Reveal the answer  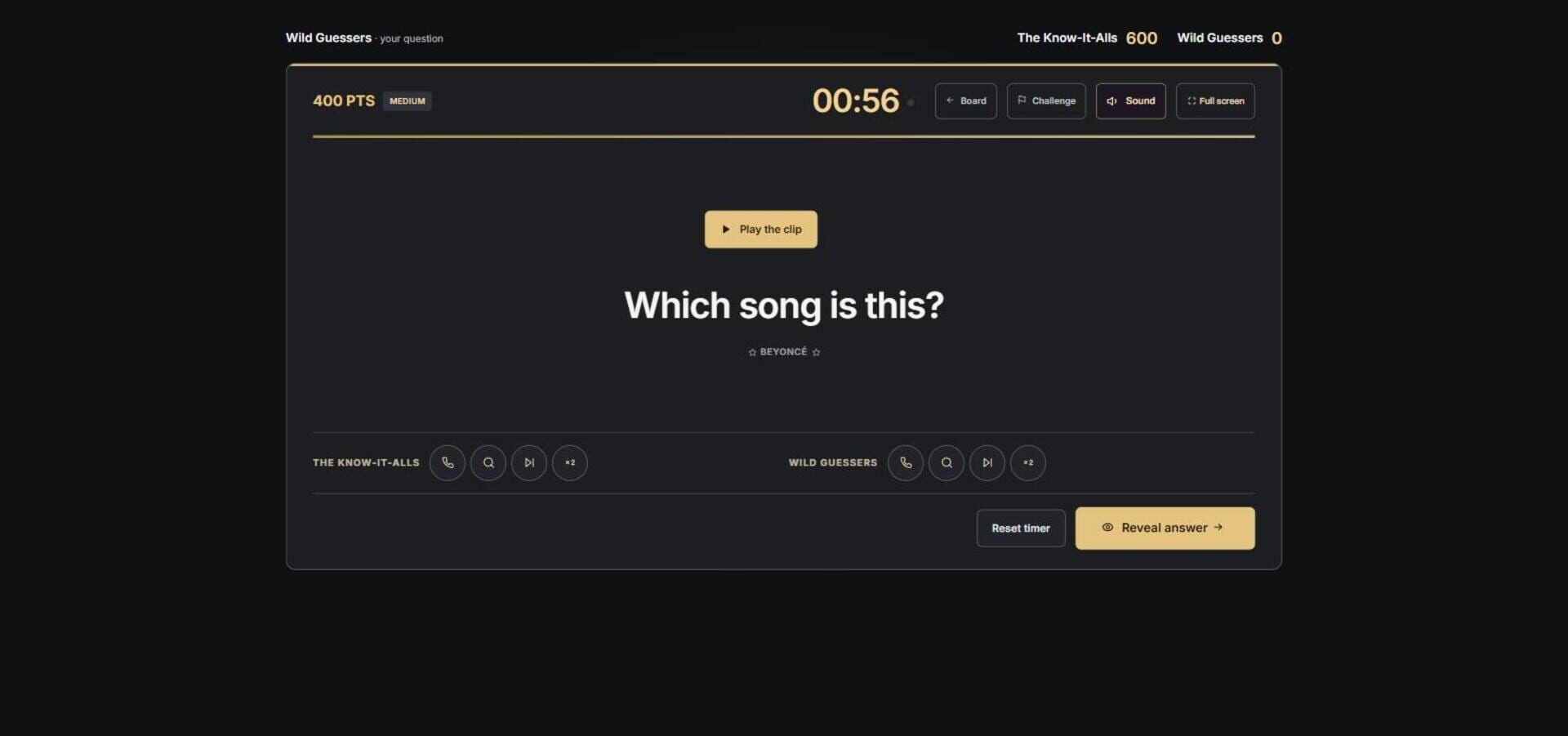coord(1165,528)
